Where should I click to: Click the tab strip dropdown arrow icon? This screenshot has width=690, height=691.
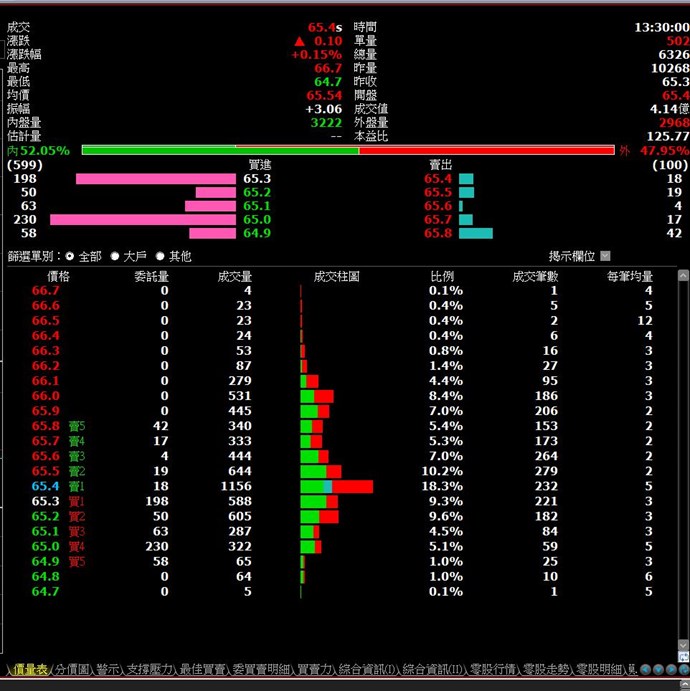coord(658,670)
